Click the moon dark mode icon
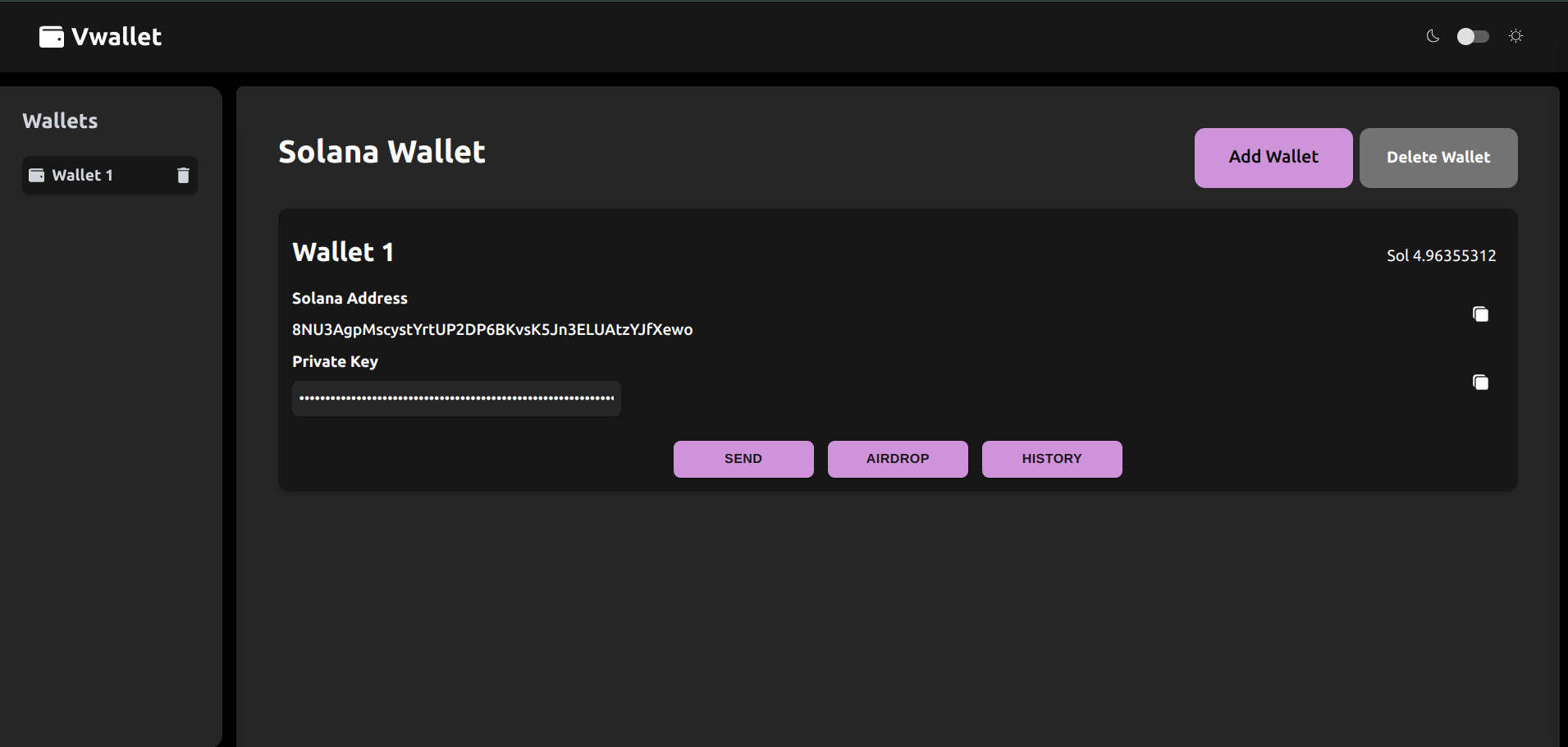Screen dimensions: 1568x747 [x=1433, y=36]
